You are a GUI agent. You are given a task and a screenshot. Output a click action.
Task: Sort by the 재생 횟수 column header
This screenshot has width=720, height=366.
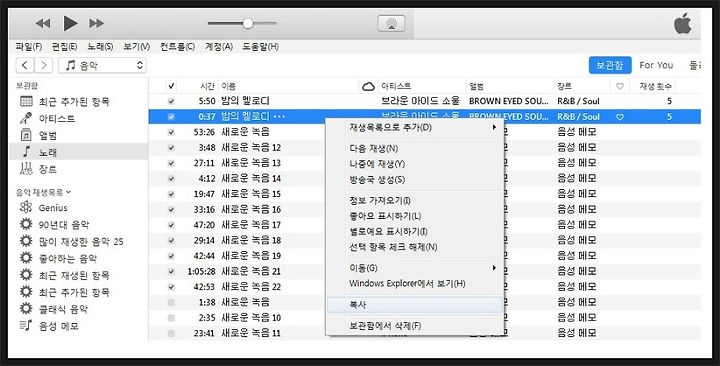click(x=656, y=86)
